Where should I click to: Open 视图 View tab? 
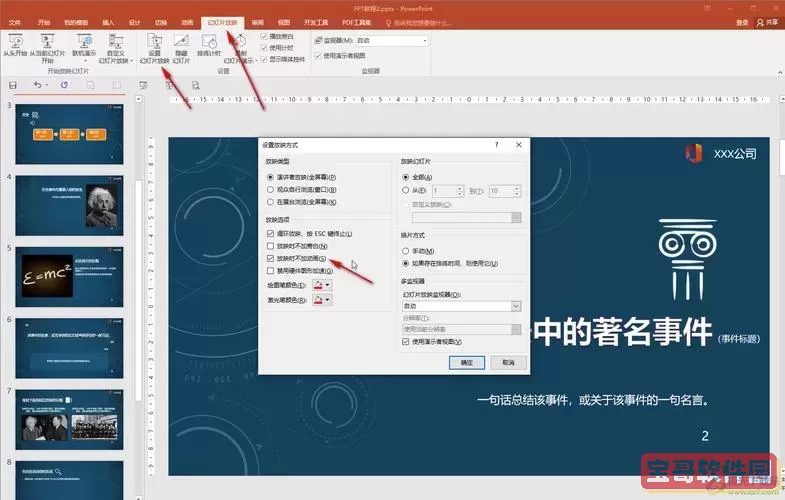tap(284, 23)
